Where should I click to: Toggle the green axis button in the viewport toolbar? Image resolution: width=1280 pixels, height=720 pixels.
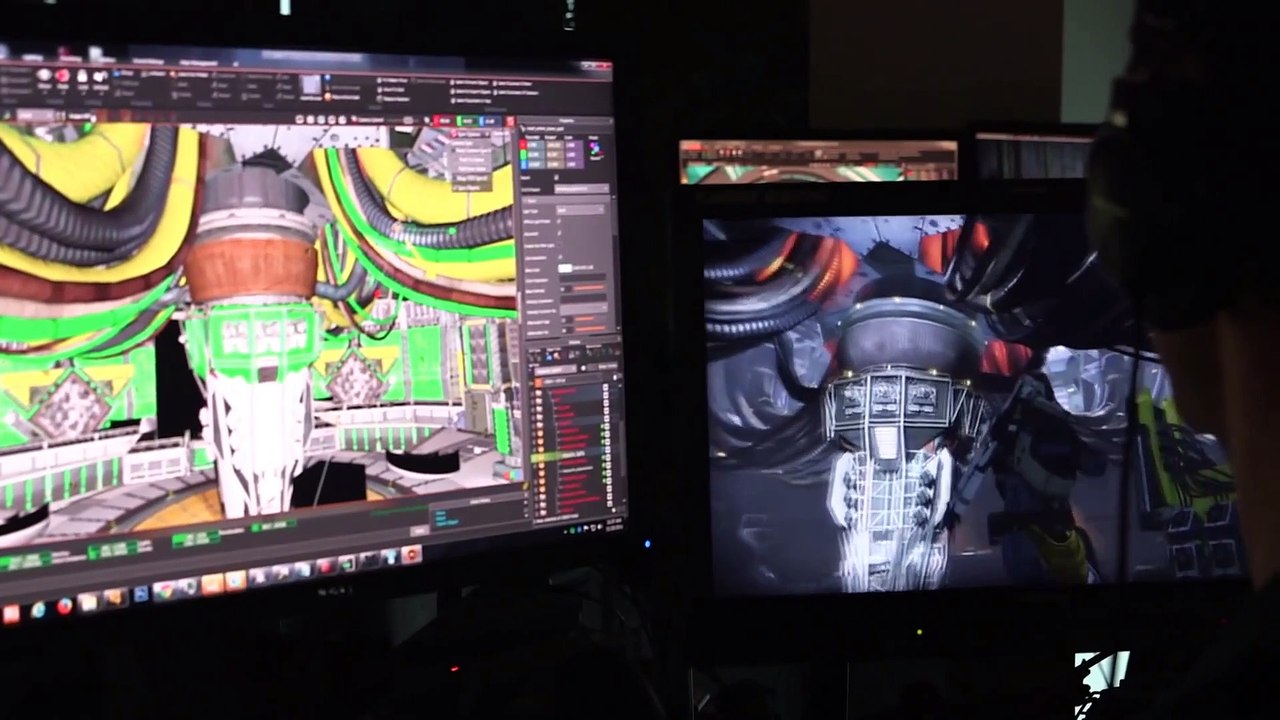coord(466,120)
